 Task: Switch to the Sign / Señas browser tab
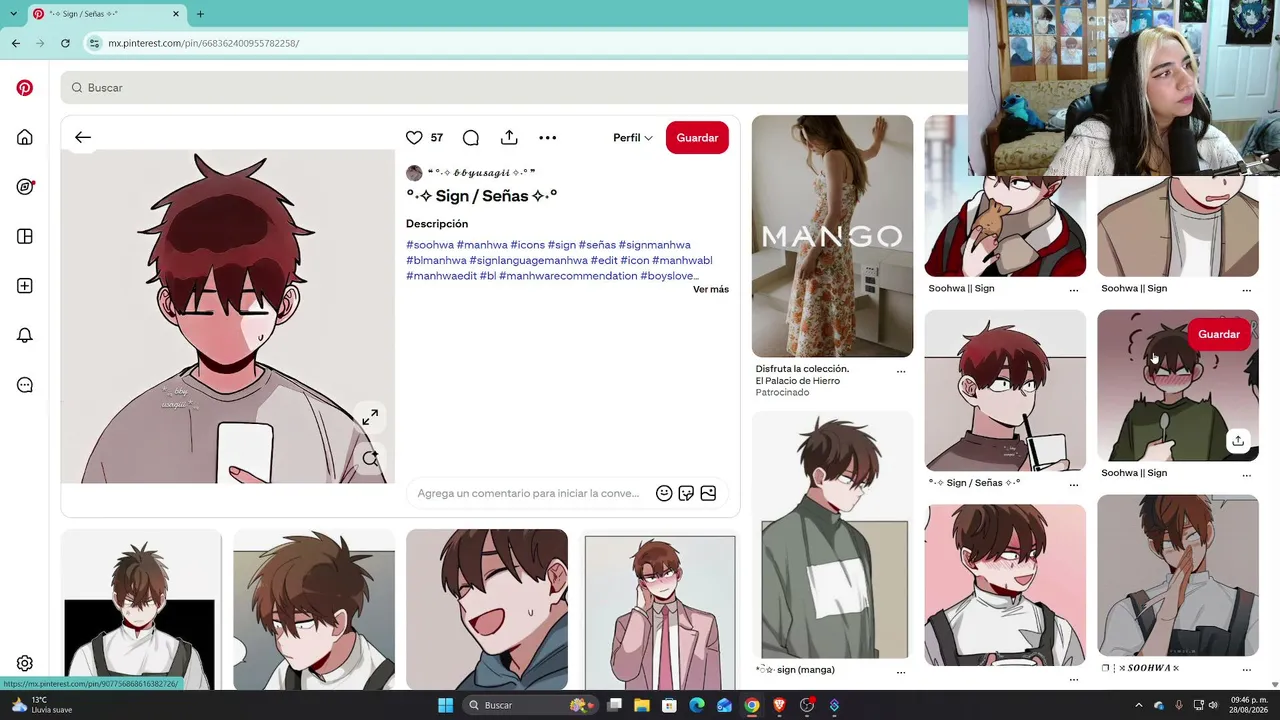tap(105, 14)
